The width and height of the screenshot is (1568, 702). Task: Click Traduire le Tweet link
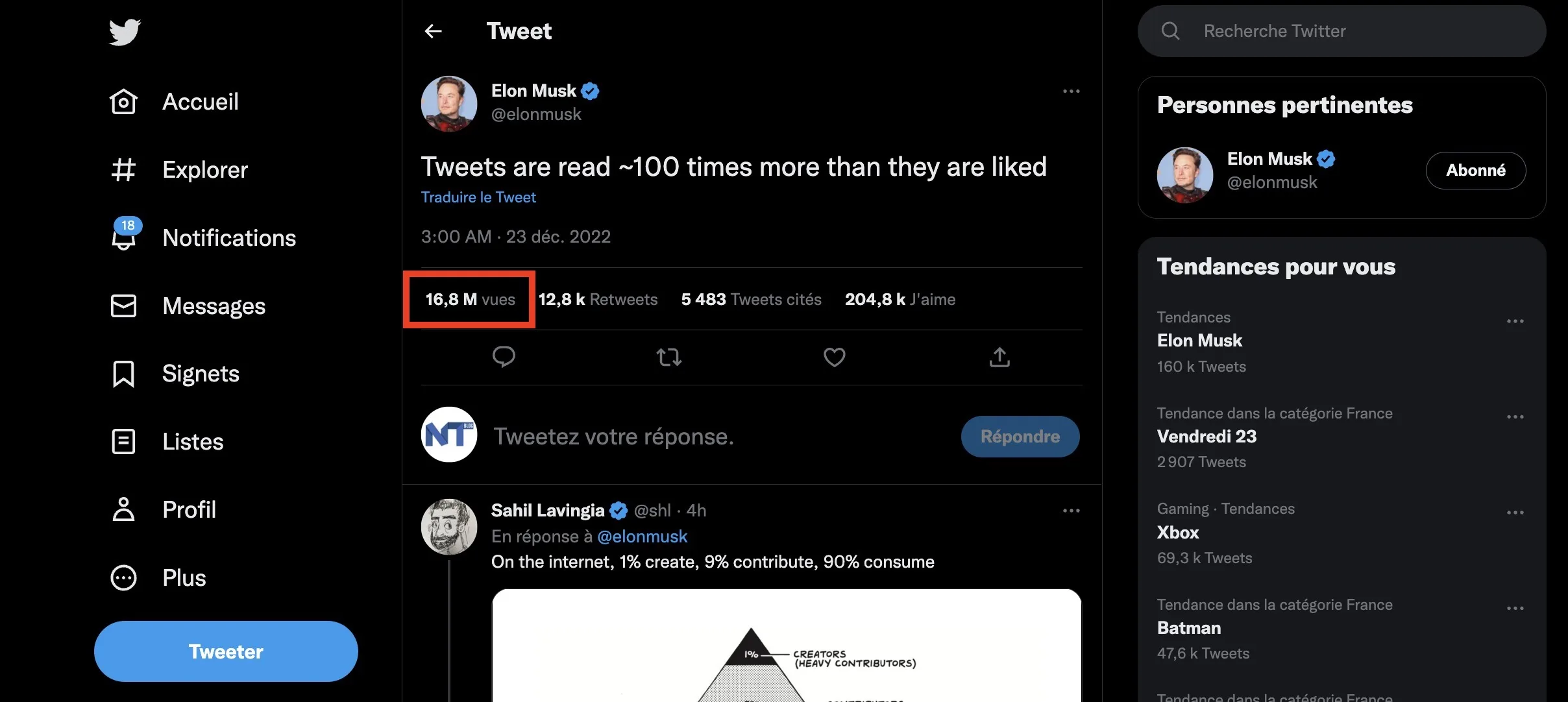click(x=478, y=197)
